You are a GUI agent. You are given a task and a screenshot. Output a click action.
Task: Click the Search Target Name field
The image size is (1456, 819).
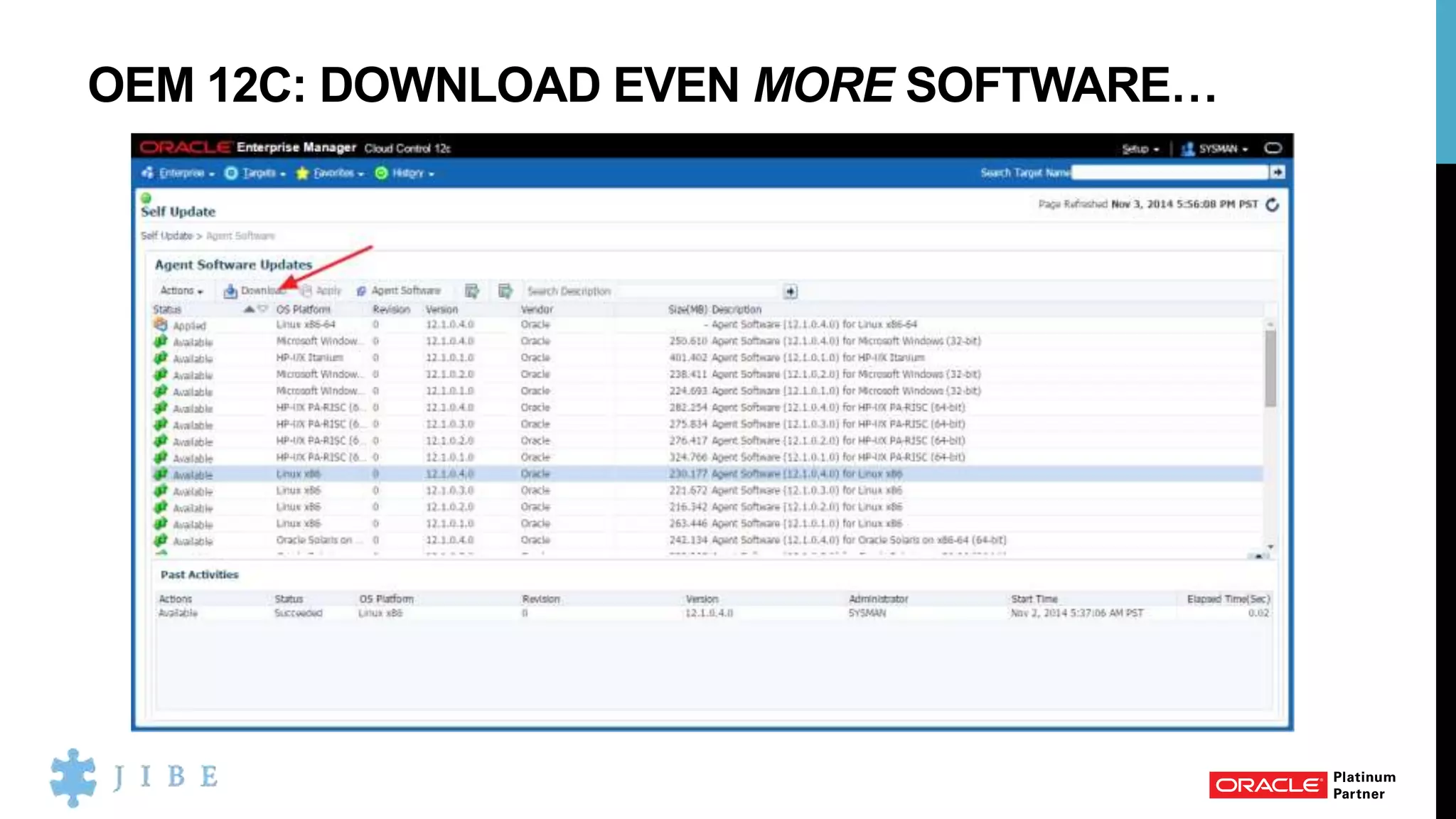tap(1170, 172)
